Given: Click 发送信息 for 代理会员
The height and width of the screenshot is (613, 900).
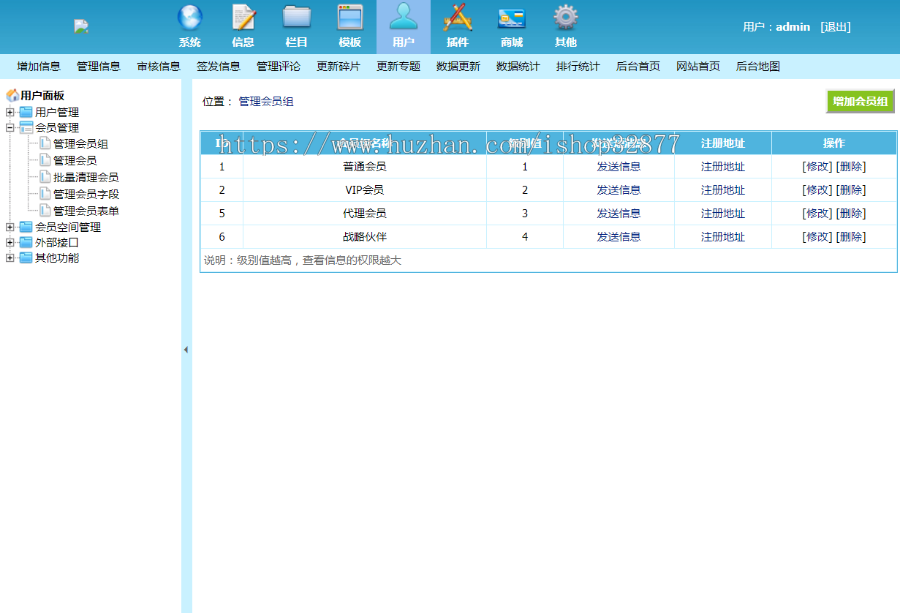Looking at the screenshot, I should [x=619, y=214].
